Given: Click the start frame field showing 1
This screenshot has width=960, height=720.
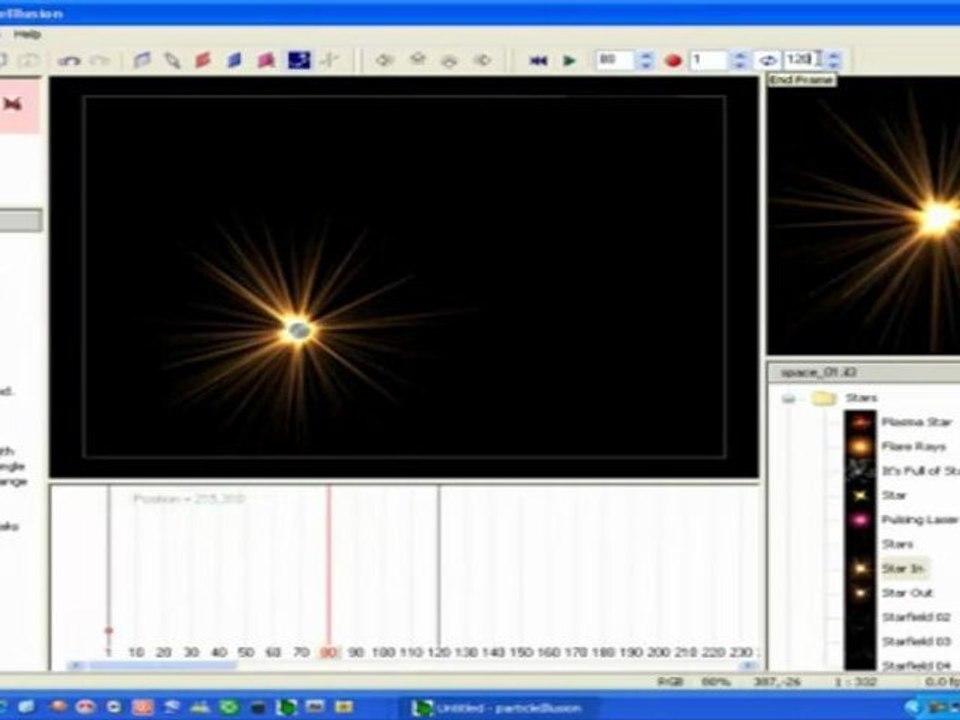Looking at the screenshot, I should 709,60.
